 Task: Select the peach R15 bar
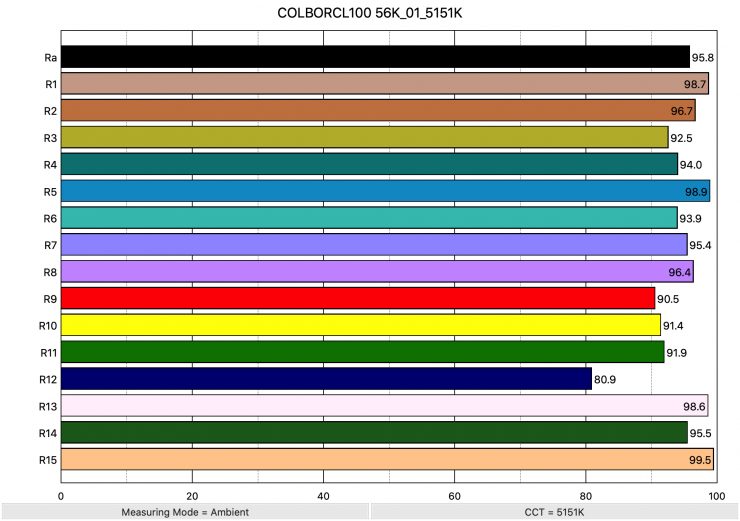[x=387, y=459]
